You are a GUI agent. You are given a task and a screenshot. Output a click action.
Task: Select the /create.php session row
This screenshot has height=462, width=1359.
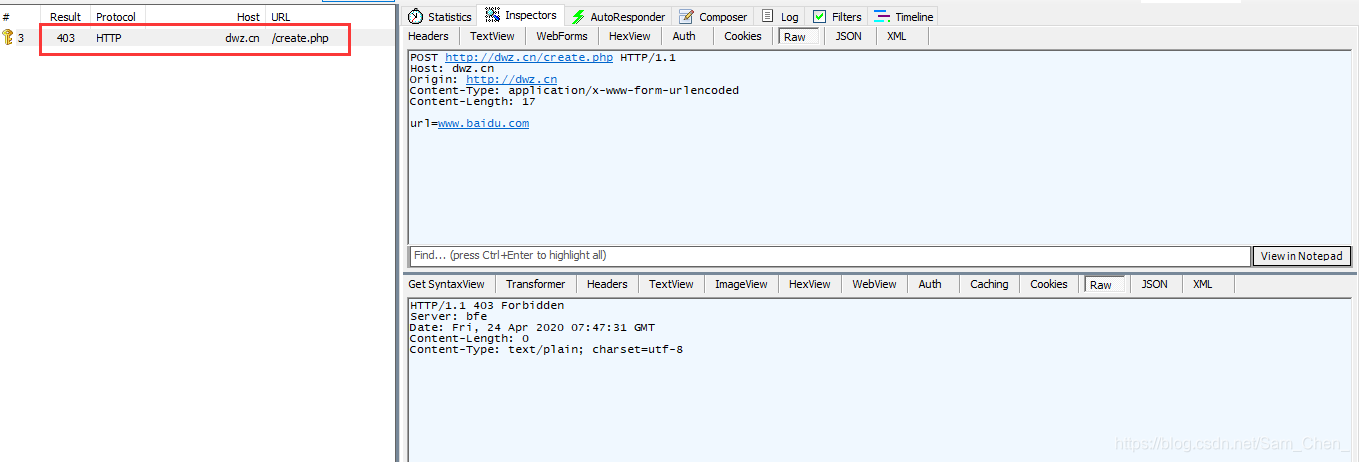pyautogui.click(x=198, y=38)
